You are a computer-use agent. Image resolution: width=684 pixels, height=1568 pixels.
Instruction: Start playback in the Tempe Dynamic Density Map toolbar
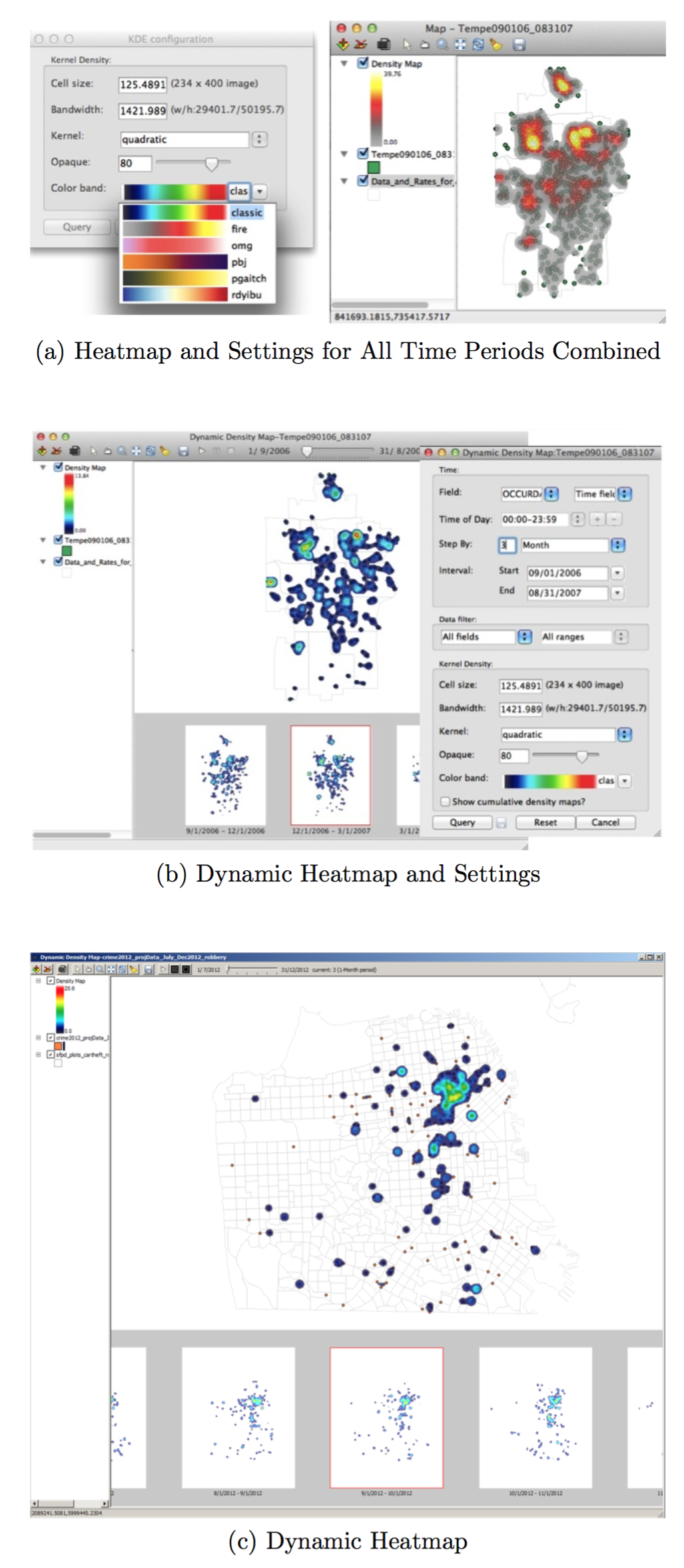(x=201, y=451)
